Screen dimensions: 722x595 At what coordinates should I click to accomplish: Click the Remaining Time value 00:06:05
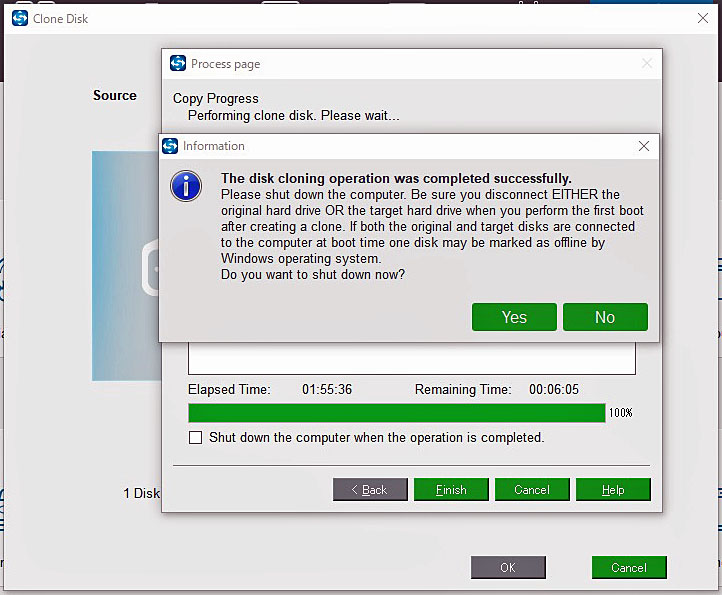point(553,390)
